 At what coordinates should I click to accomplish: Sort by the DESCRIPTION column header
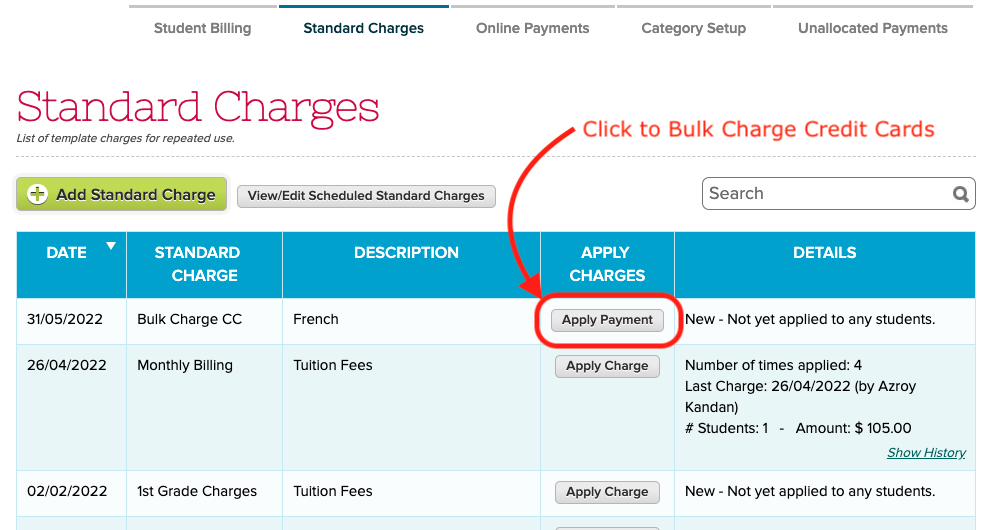pos(406,253)
